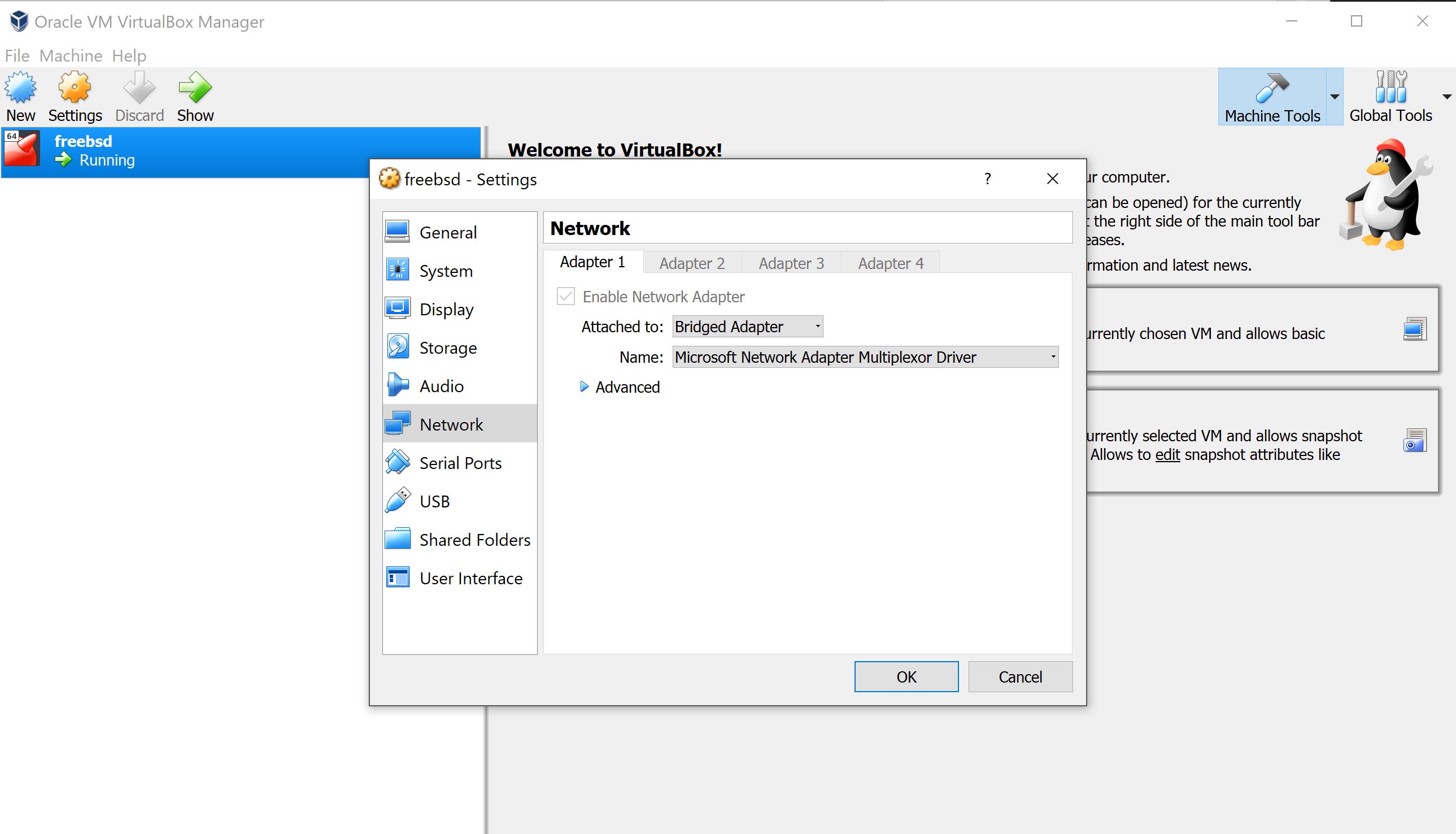Switch to the Adapter 2 tab
Screen dimensions: 1456x834
[692, 263]
